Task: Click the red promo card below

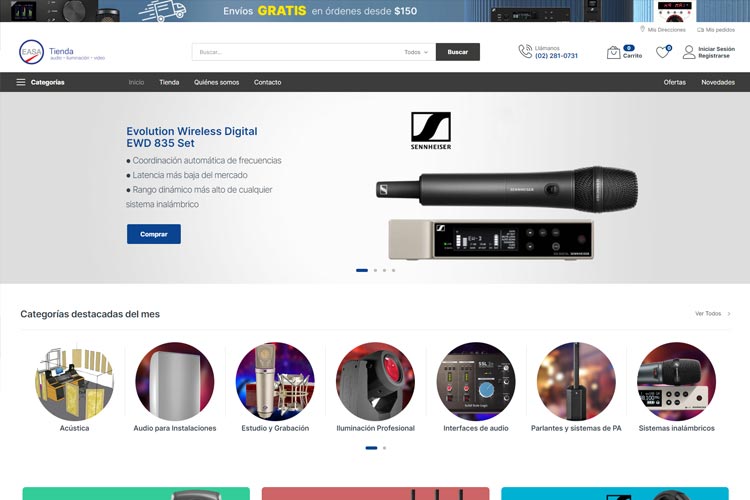Action: pos(375,493)
